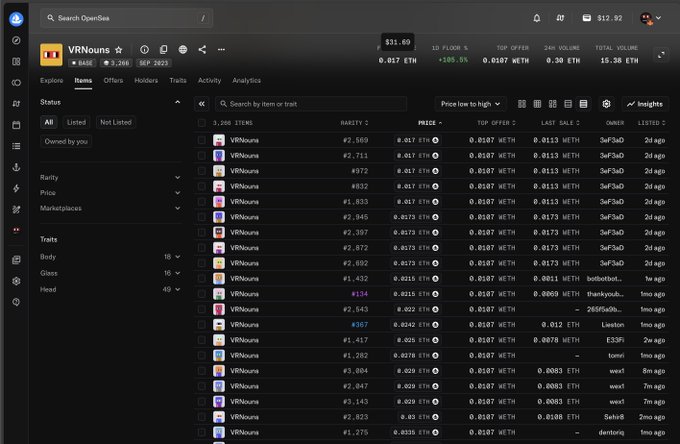Buy item #1,417 at 0.025 ETH
The height and width of the screenshot is (444, 680).
[418, 340]
